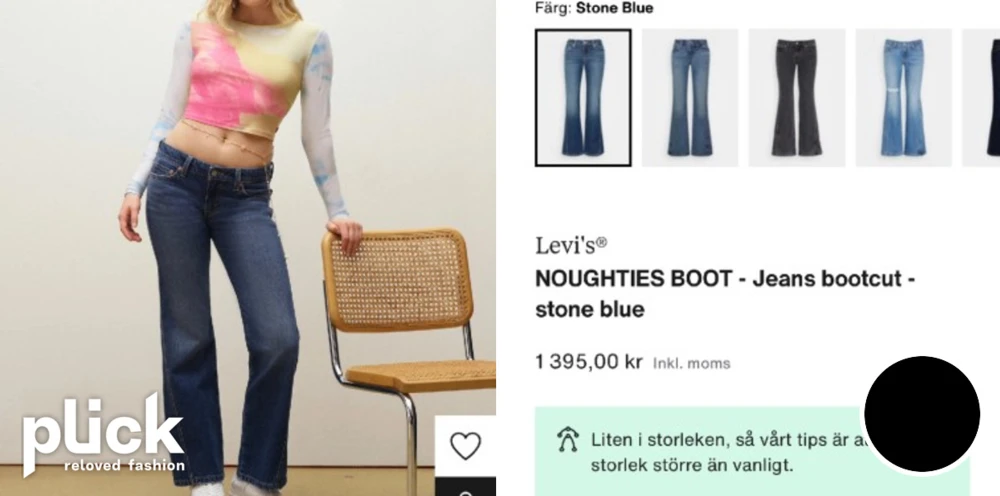This screenshot has height=496, width=1000.
Task: Click the Färg: Stone Blue label
Action: (x=594, y=8)
